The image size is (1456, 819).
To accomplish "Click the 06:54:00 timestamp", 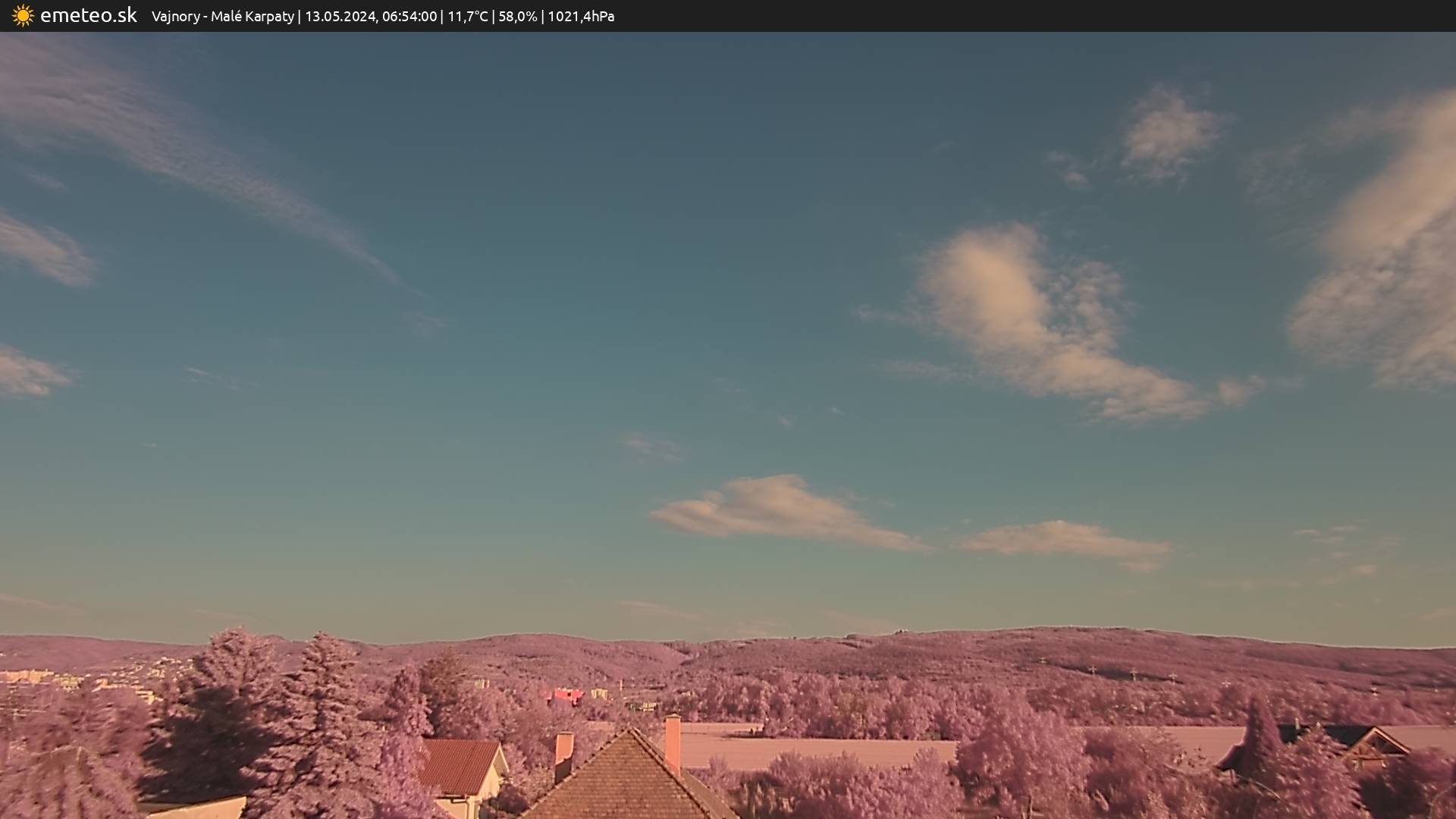I will click(409, 17).
